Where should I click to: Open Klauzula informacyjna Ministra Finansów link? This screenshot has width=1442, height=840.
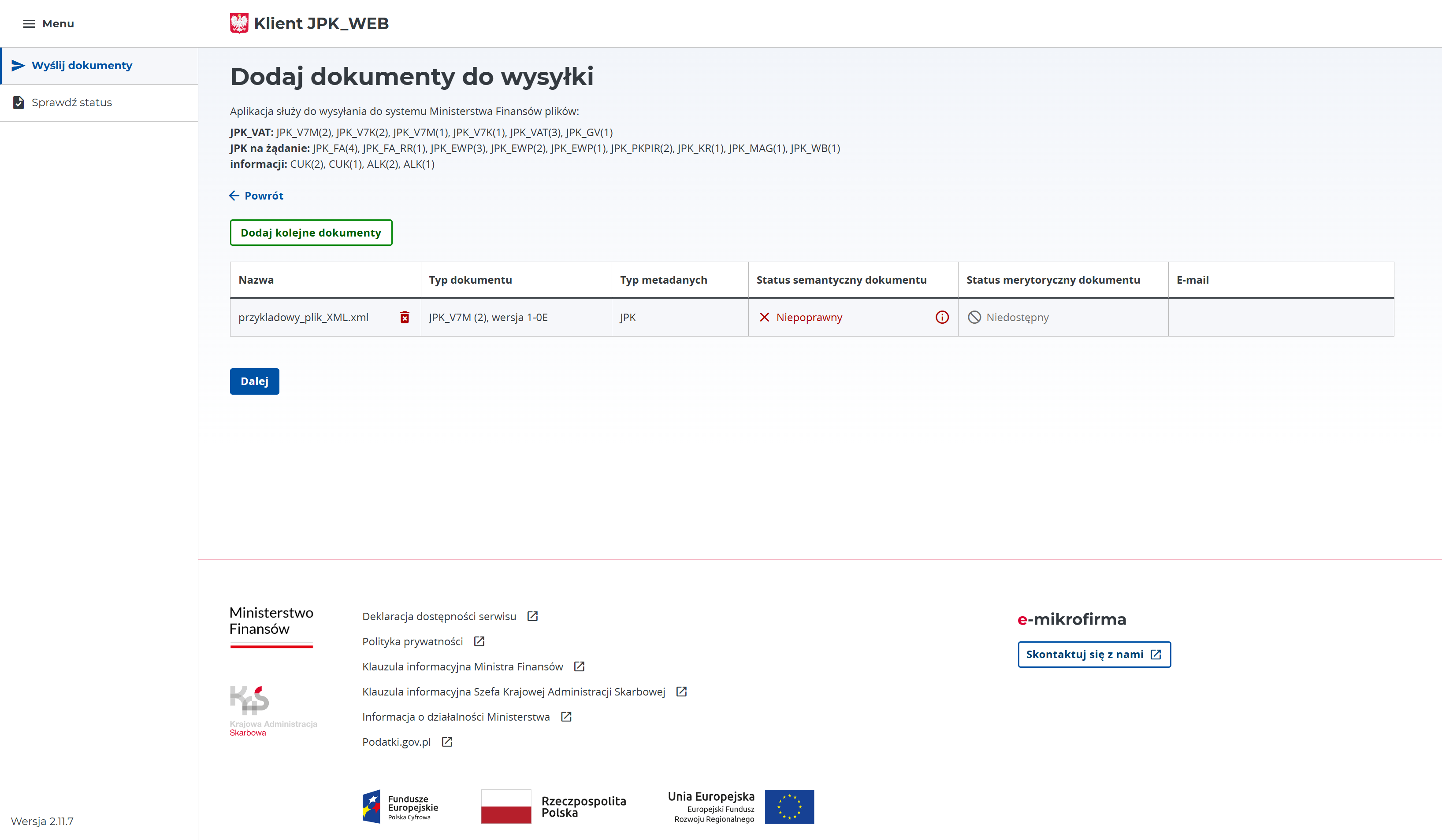pyautogui.click(x=462, y=667)
